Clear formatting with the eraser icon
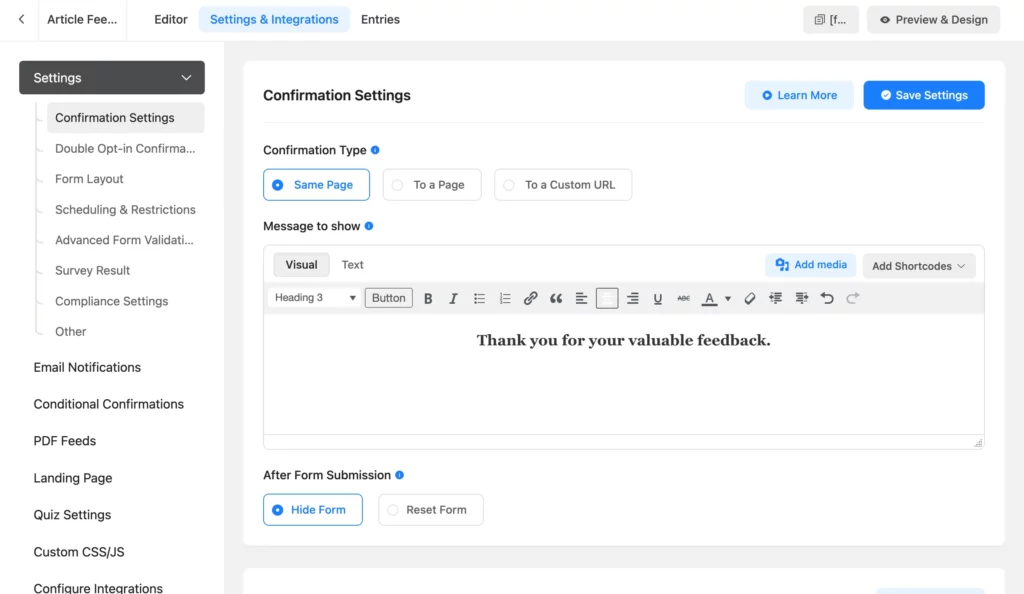The image size is (1024, 594). [x=750, y=298]
